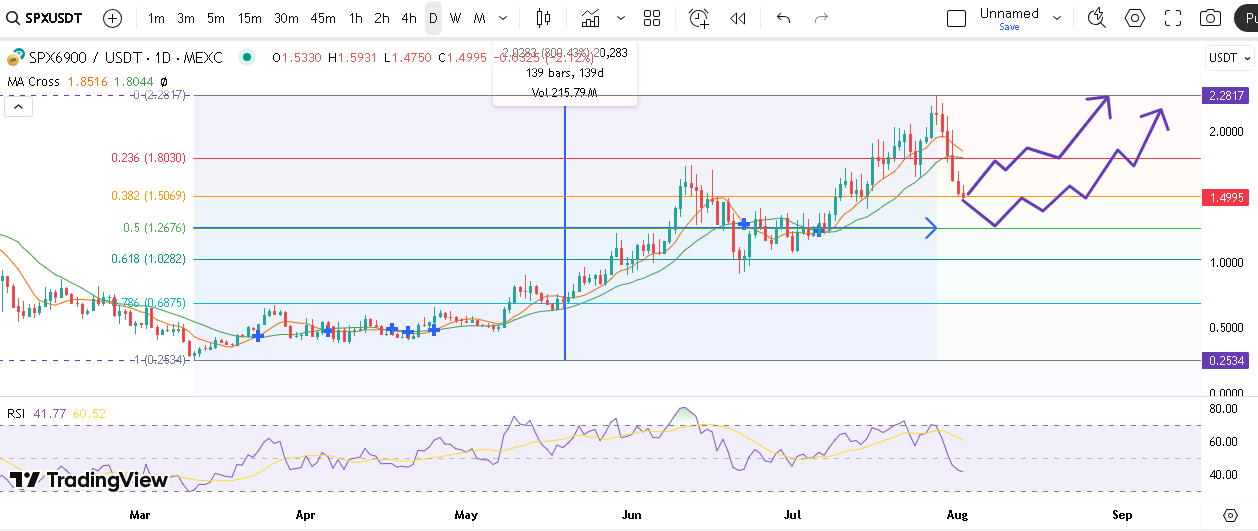Click the partially visible Publish button
This screenshot has width=1258, height=531.
coord(1246,18)
